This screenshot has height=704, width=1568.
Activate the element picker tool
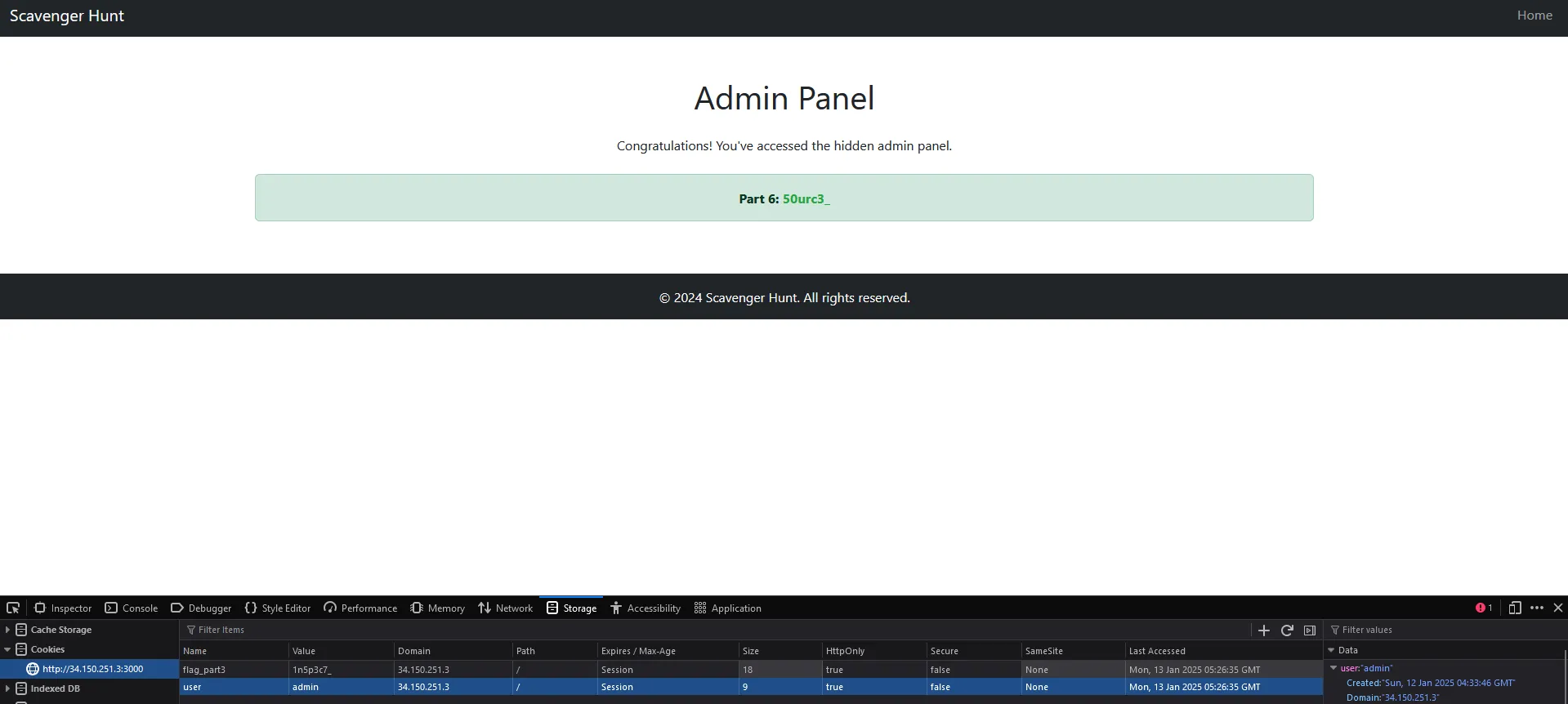coord(13,608)
